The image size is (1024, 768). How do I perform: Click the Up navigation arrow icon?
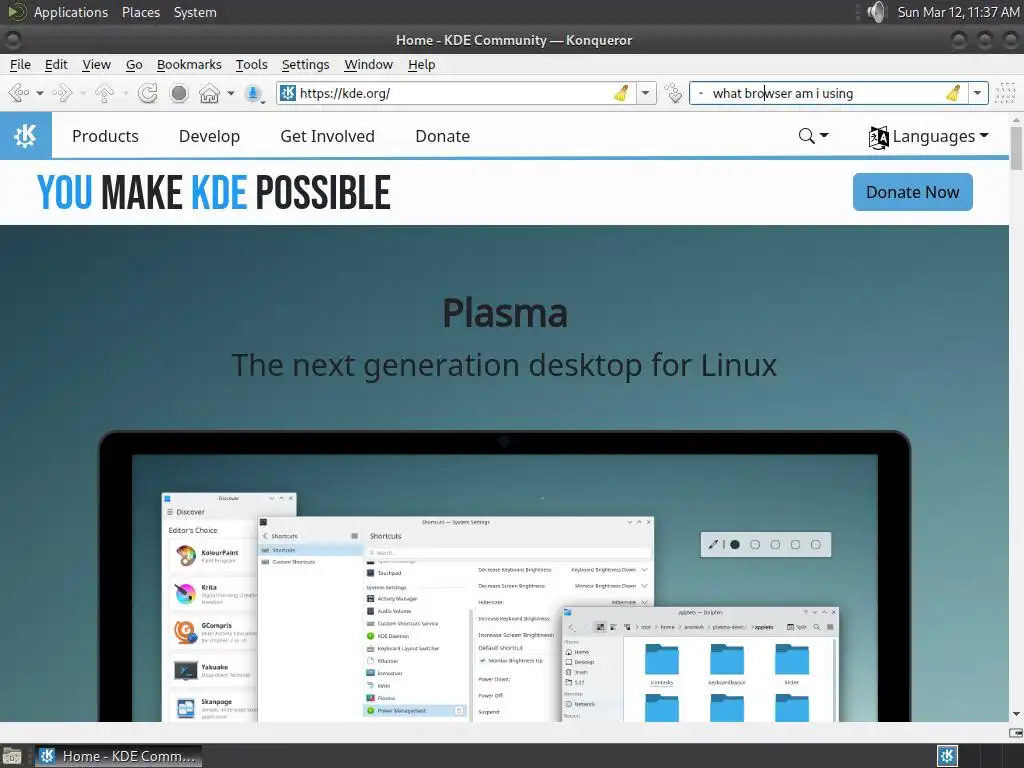pyautogui.click(x=104, y=93)
